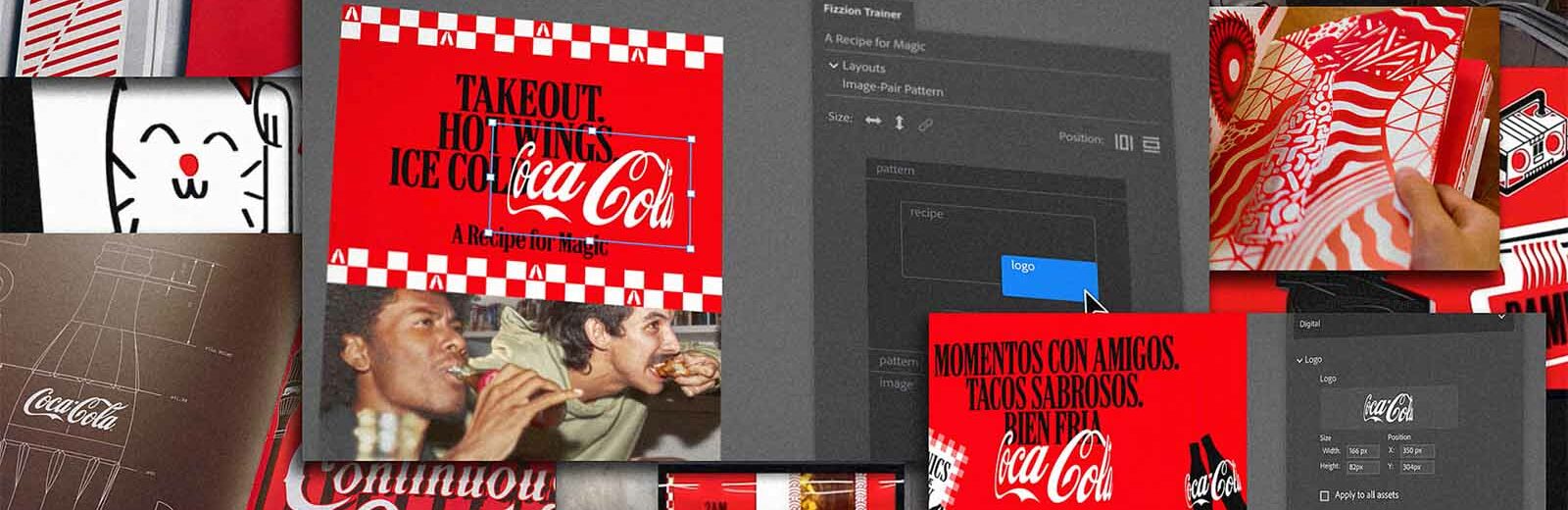Edit the Height field
The image size is (1568, 510).
1362,467
